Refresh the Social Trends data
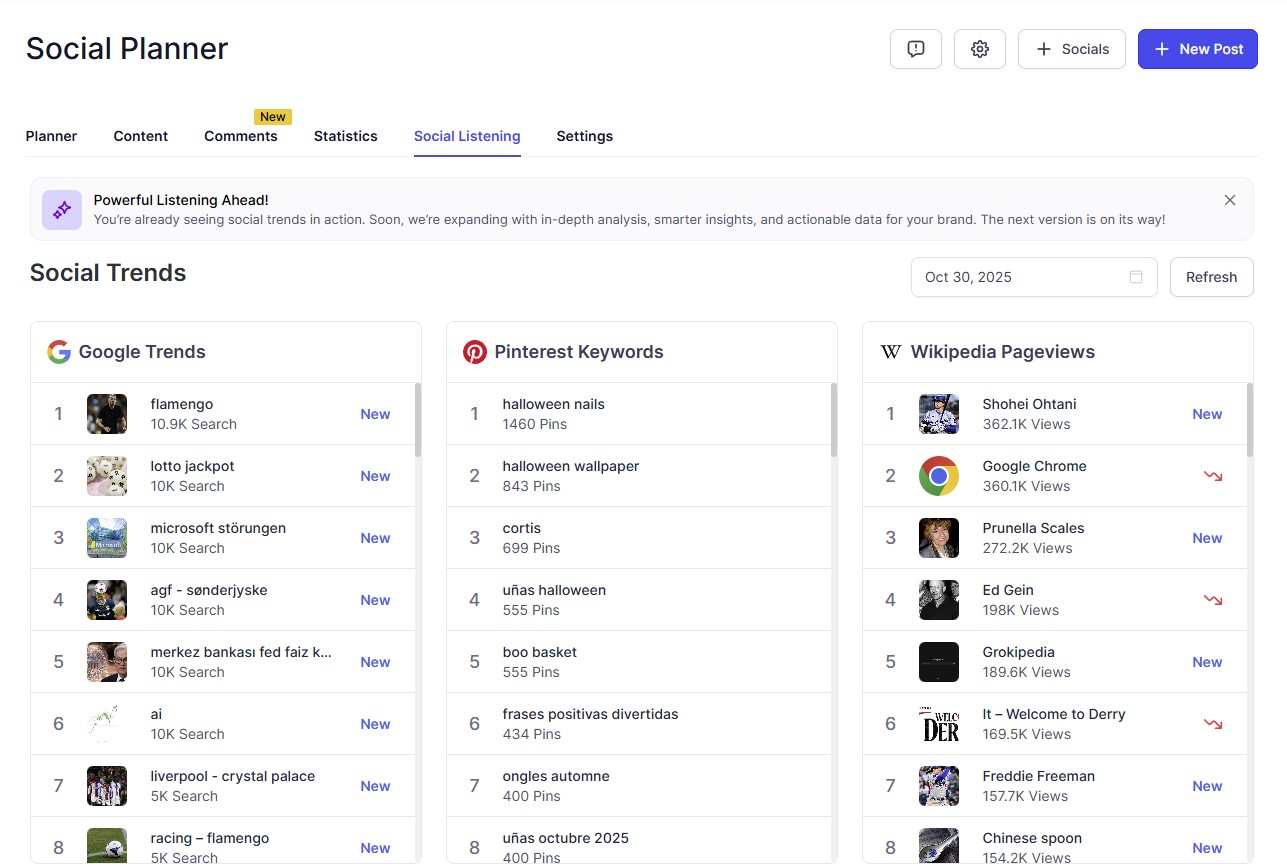Screen dimensions: 1287x867 (1211, 277)
